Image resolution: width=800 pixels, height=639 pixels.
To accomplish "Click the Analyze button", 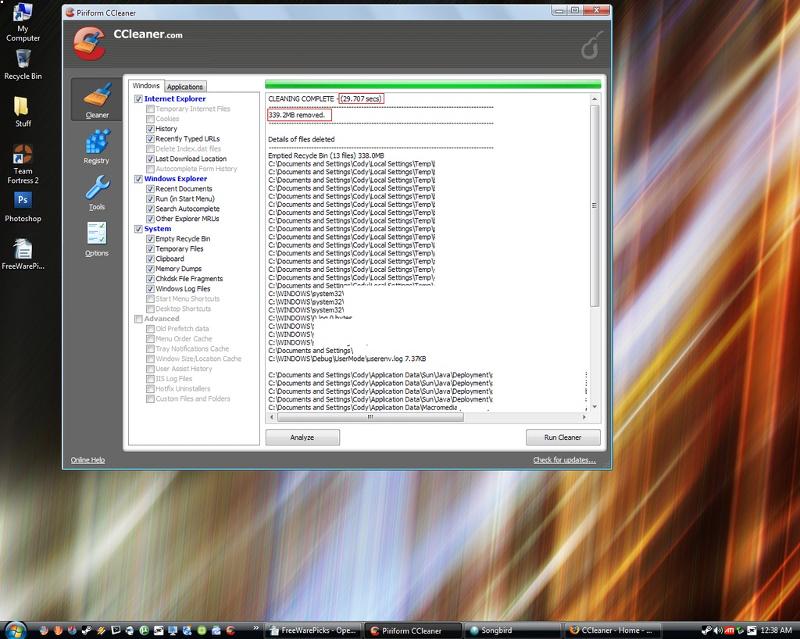I will [303, 437].
